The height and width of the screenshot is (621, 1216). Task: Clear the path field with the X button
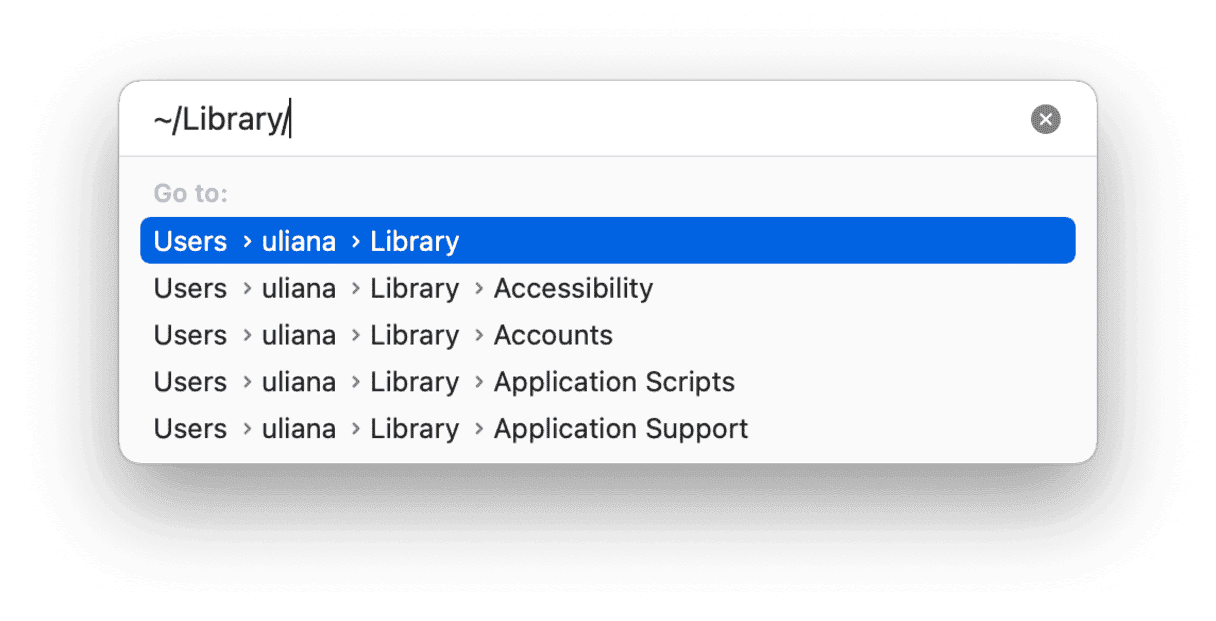(1045, 120)
